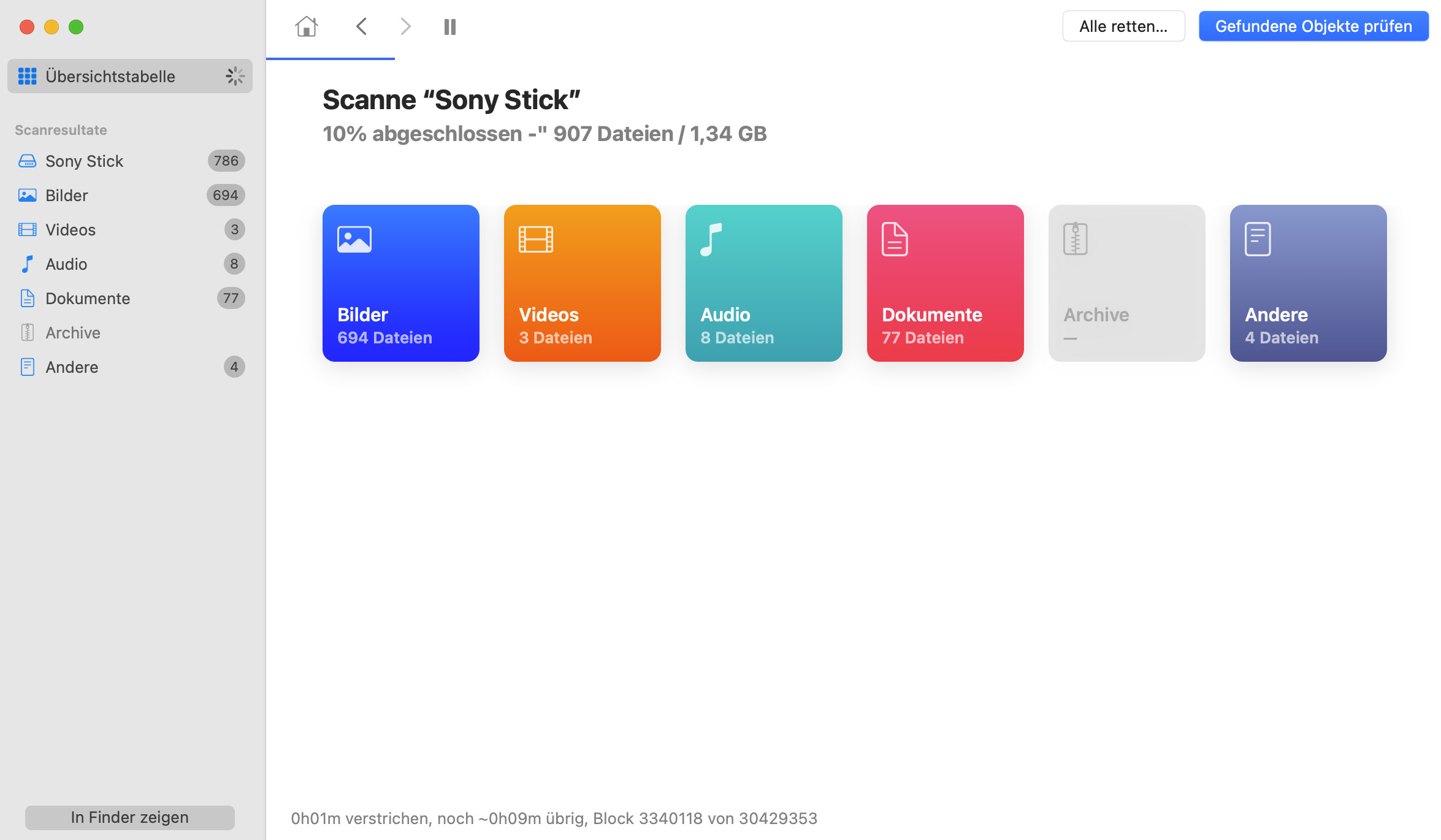The image size is (1441, 840).
Task: Click In Finder zeigen button
Action: tap(130, 817)
